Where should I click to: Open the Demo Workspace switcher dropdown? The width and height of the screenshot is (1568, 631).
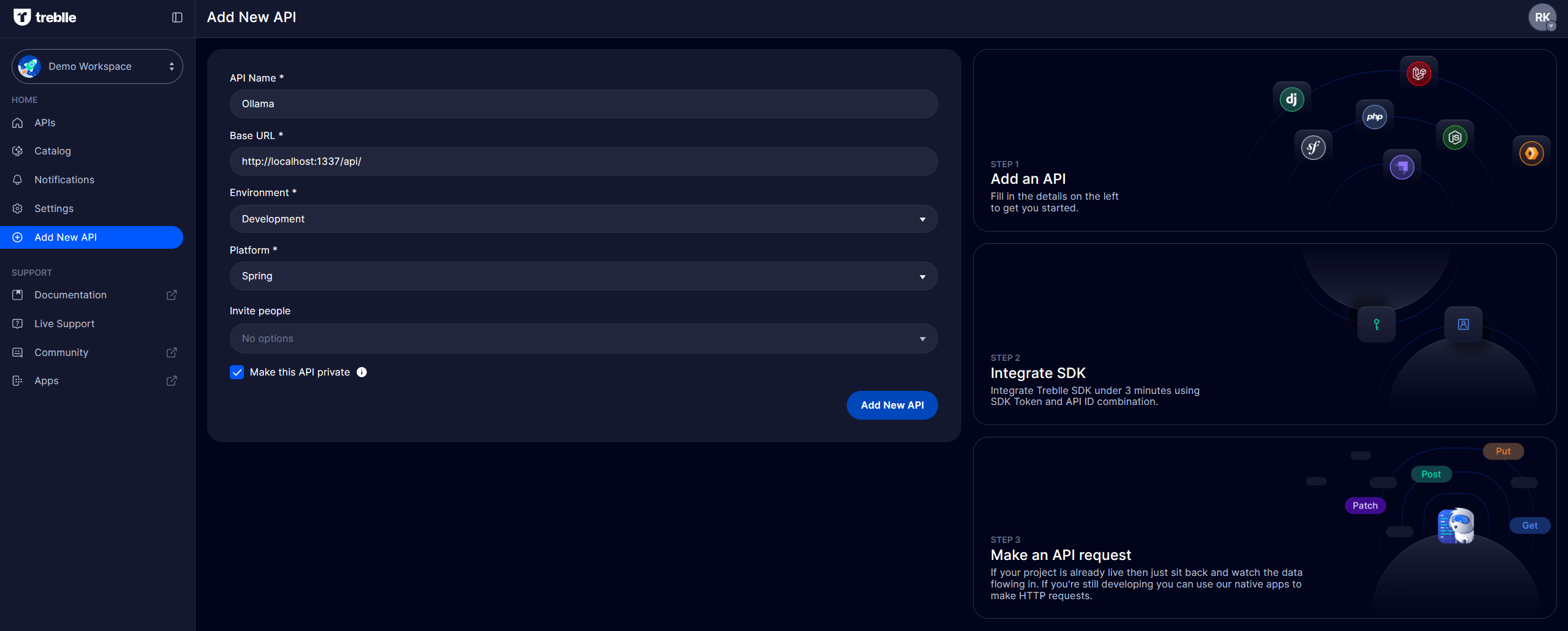coord(97,66)
